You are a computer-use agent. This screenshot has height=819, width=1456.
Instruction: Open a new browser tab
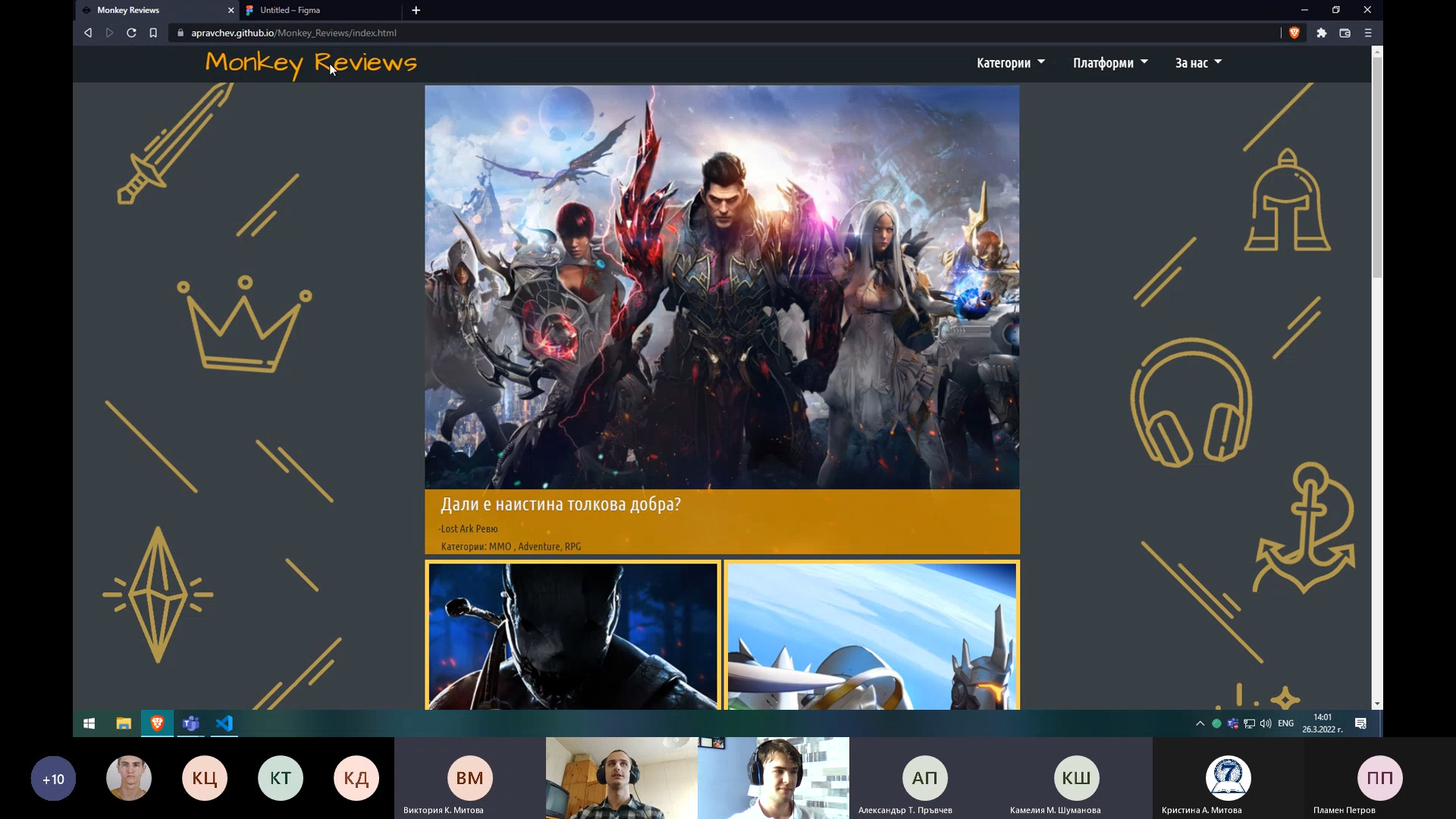[416, 10]
